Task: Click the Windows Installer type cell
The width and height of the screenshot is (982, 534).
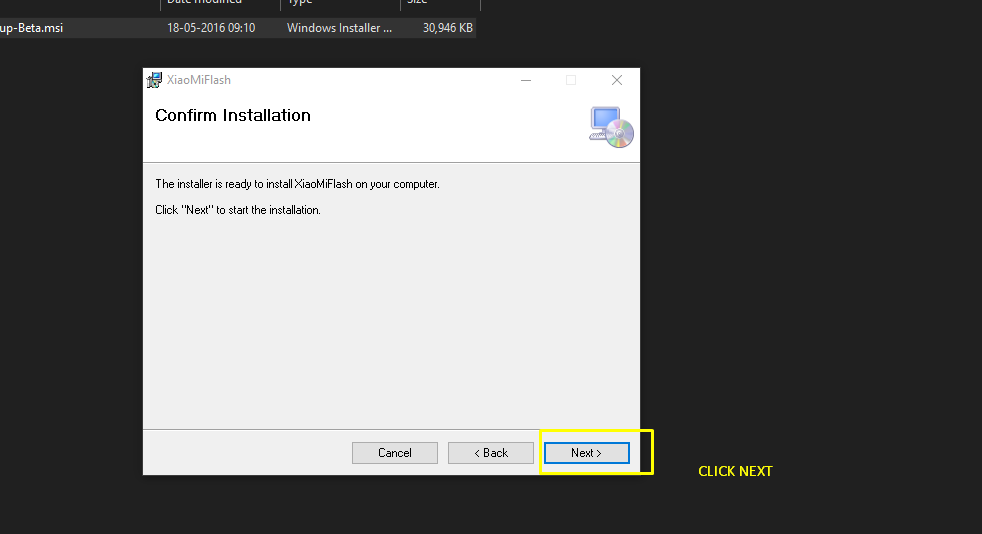Action: pyautogui.click(x=339, y=28)
